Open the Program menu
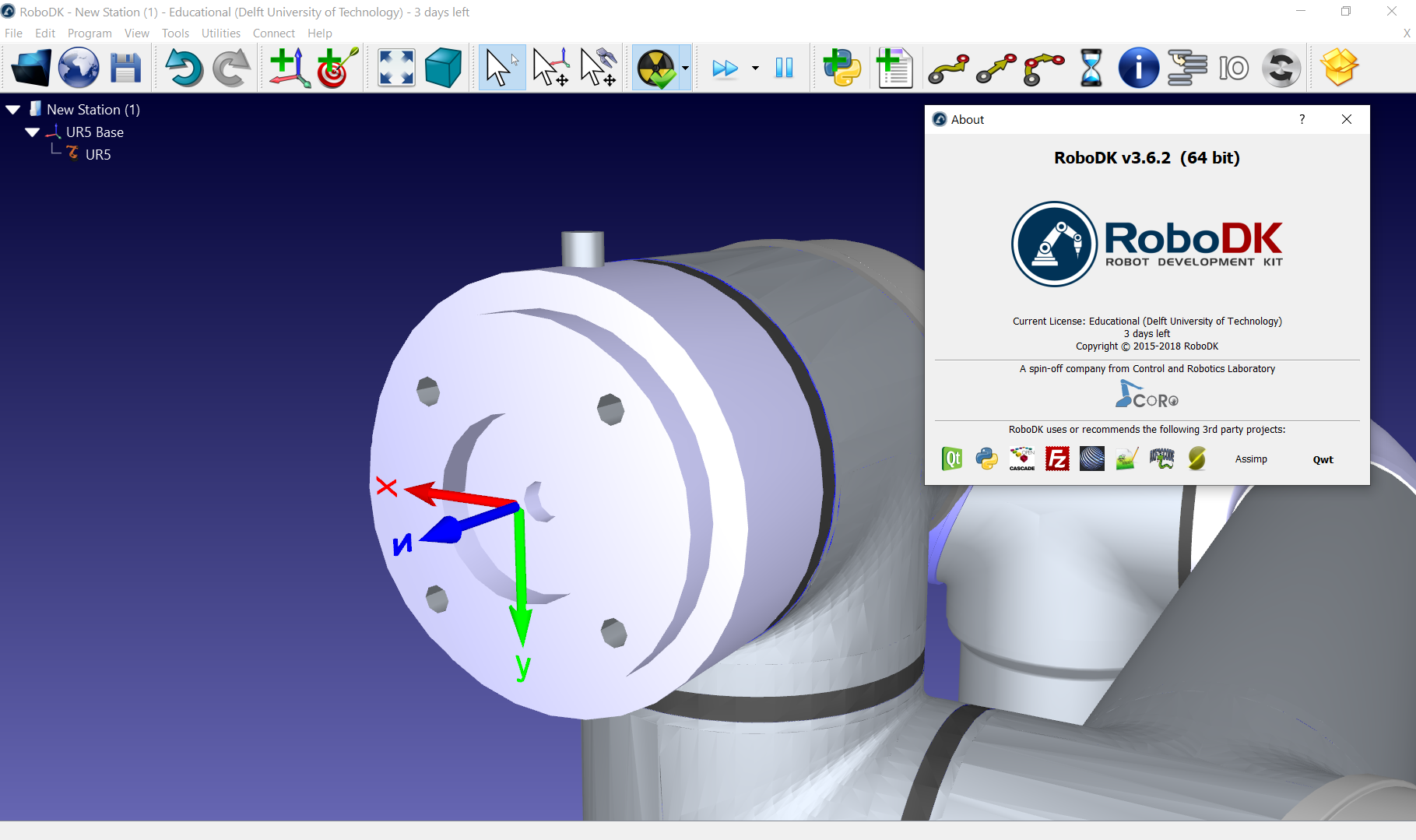The image size is (1416, 840). coord(90,33)
